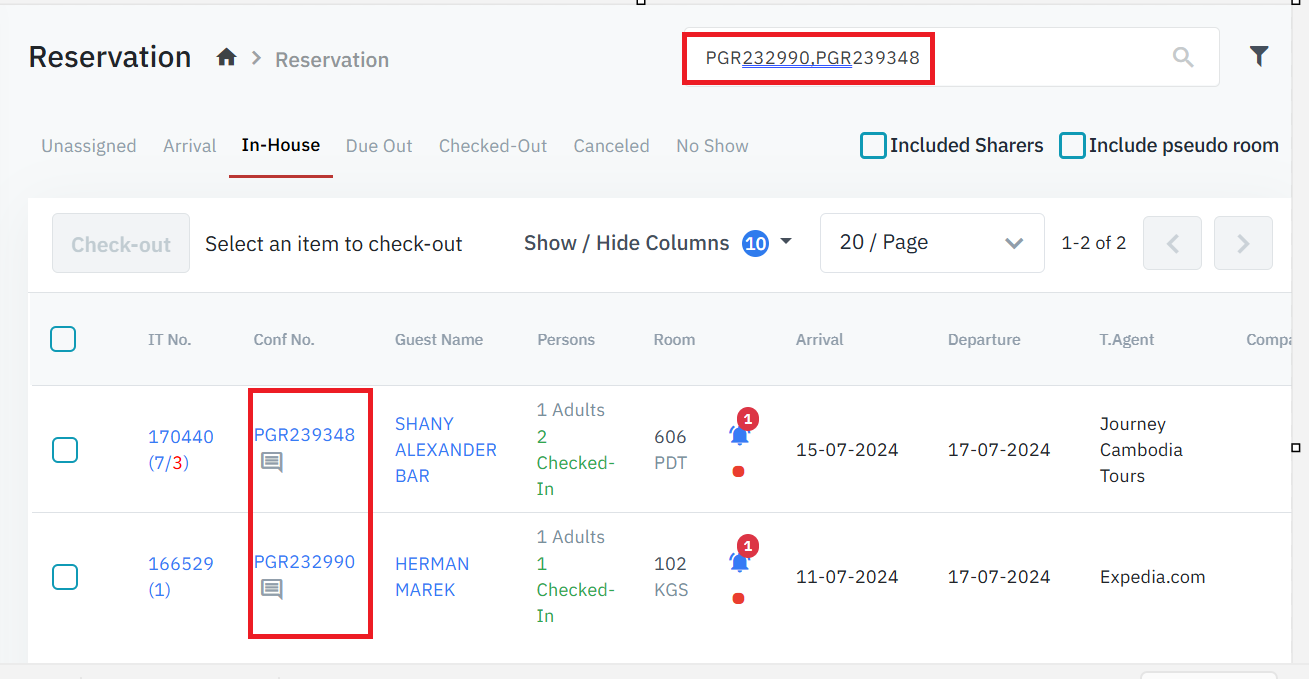Enable the Included Sharers checkbox
The height and width of the screenshot is (679, 1309).
[x=873, y=146]
